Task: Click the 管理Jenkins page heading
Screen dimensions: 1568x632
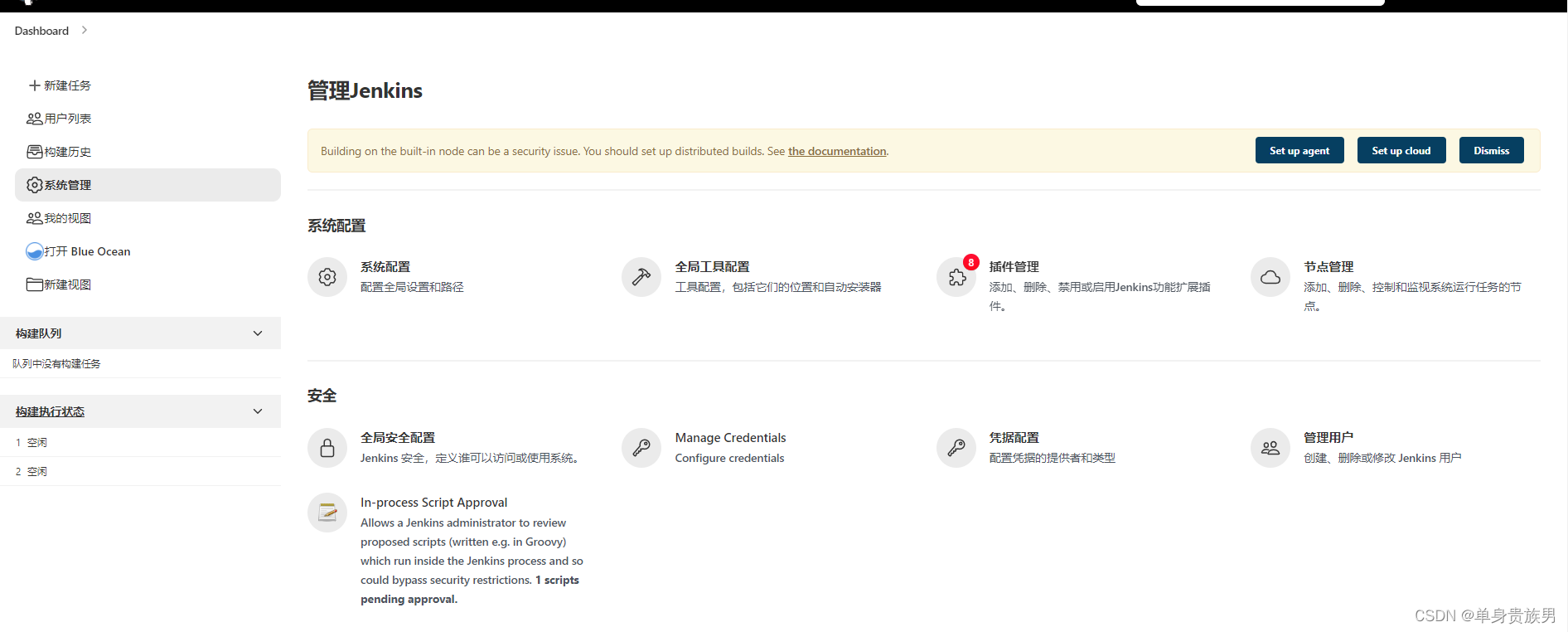Action: click(x=365, y=90)
